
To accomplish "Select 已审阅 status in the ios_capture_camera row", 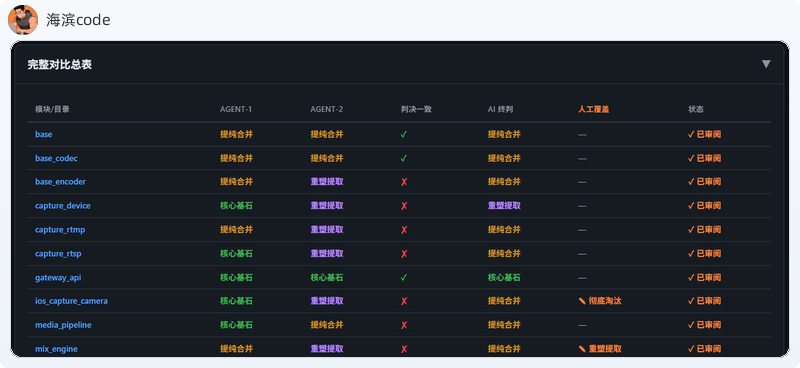I will (x=704, y=301).
